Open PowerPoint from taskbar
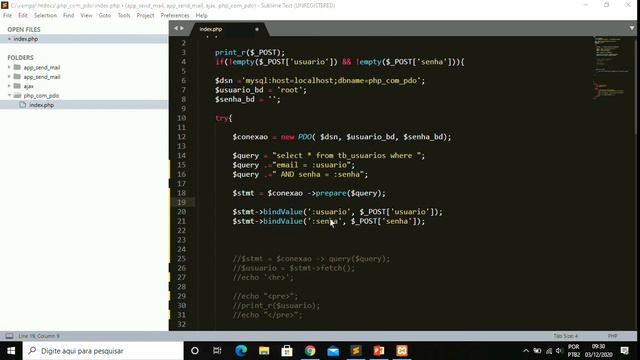 pos(379,351)
